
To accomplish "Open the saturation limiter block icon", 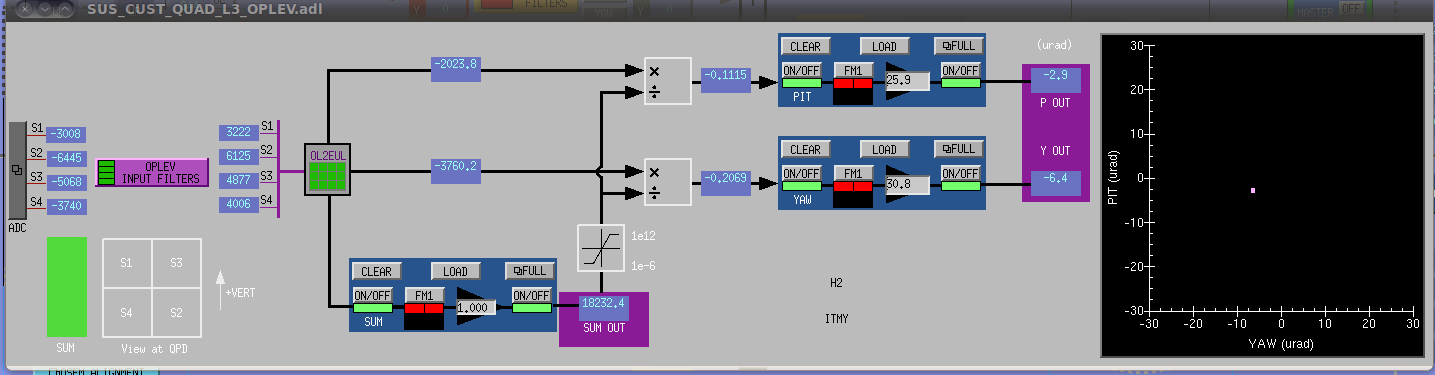I will point(600,249).
